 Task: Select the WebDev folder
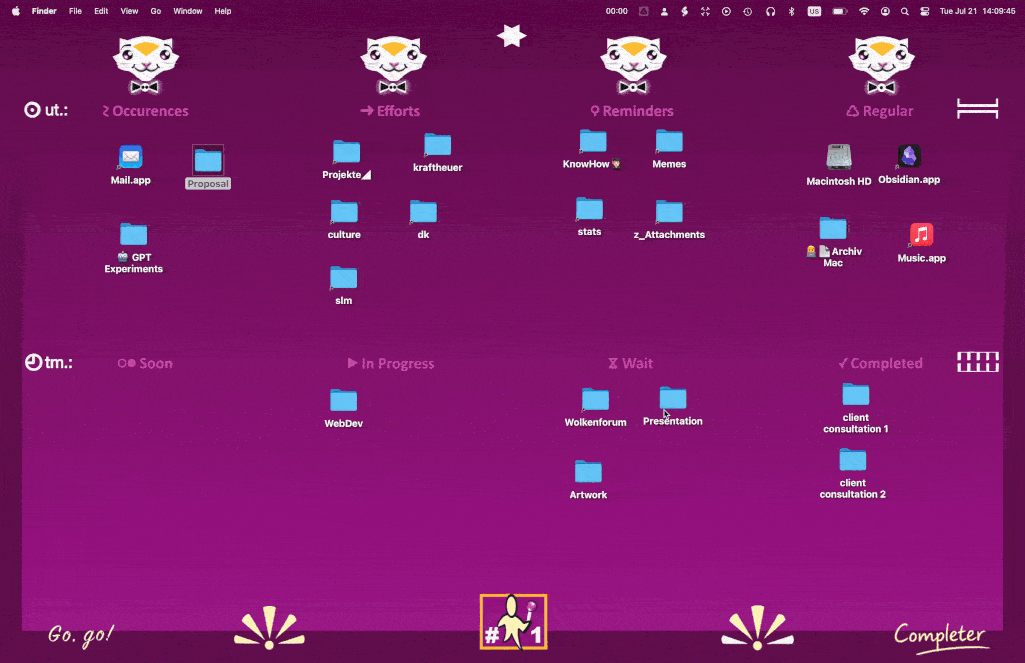point(343,401)
